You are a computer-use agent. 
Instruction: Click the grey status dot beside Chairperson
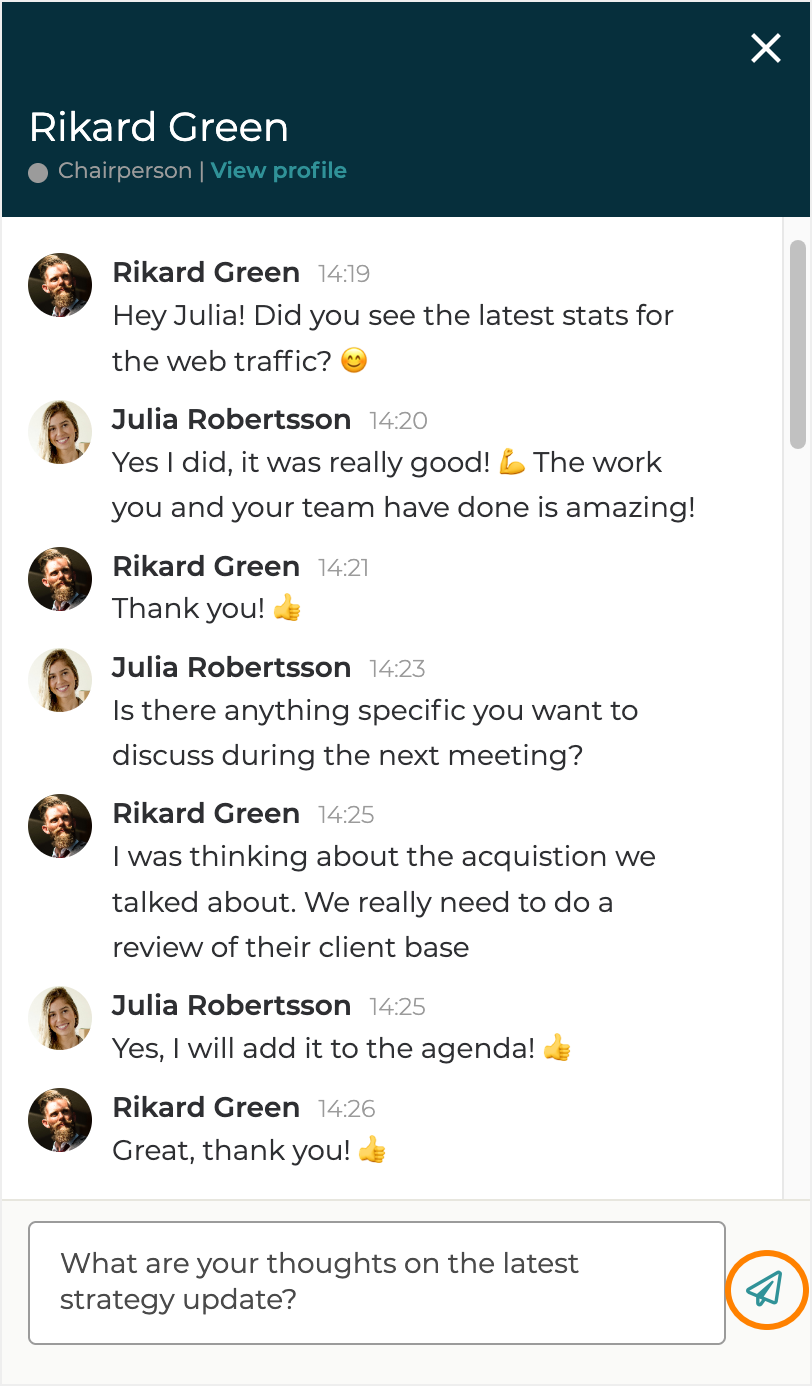(38, 172)
